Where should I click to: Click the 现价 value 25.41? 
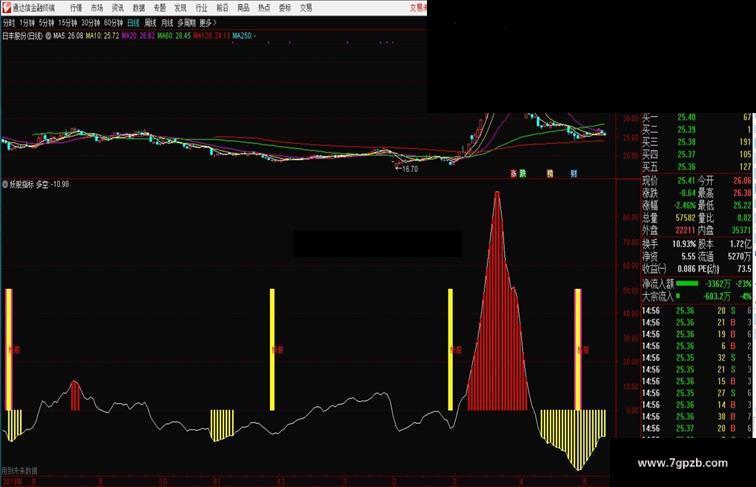(686, 181)
